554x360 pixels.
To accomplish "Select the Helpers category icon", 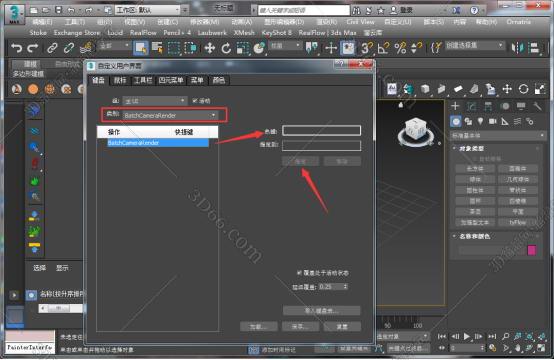I will click(x=505, y=122).
